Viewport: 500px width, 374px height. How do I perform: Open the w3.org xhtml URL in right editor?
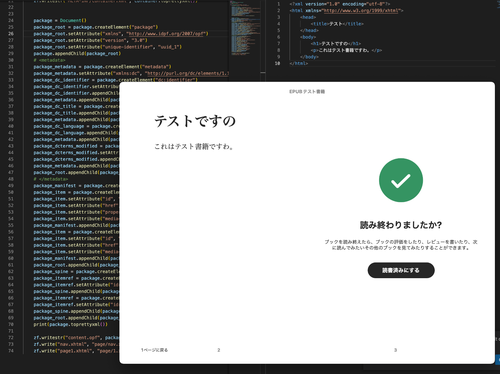coord(361,11)
